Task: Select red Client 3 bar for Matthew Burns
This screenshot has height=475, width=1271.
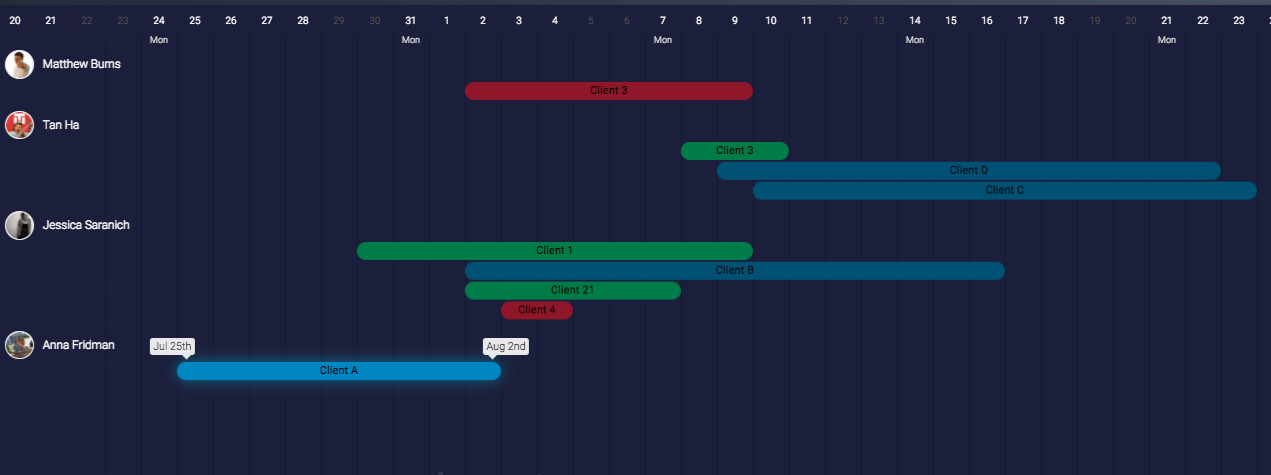Action: point(609,91)
